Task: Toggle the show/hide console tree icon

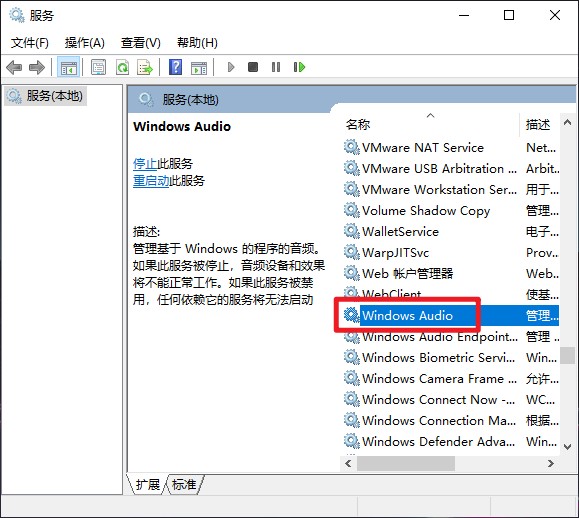Action: [x=69, y=68]
